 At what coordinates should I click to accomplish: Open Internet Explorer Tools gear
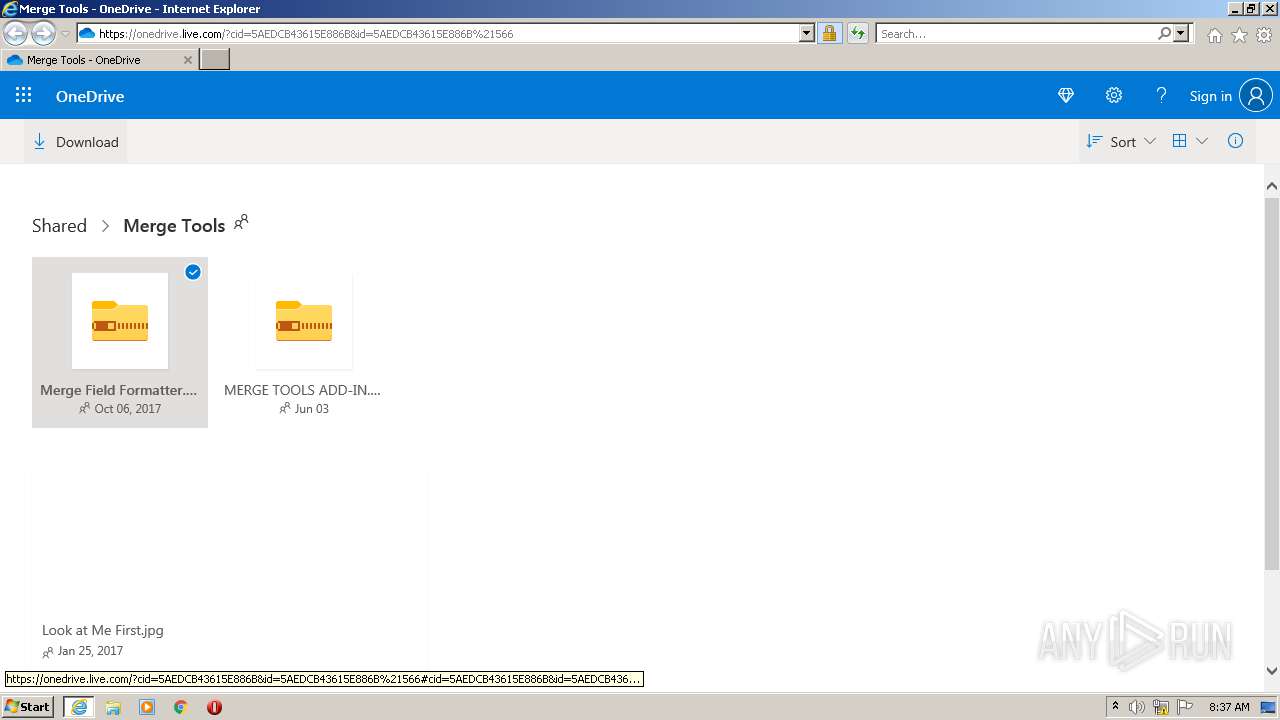tap(1264, 35)
